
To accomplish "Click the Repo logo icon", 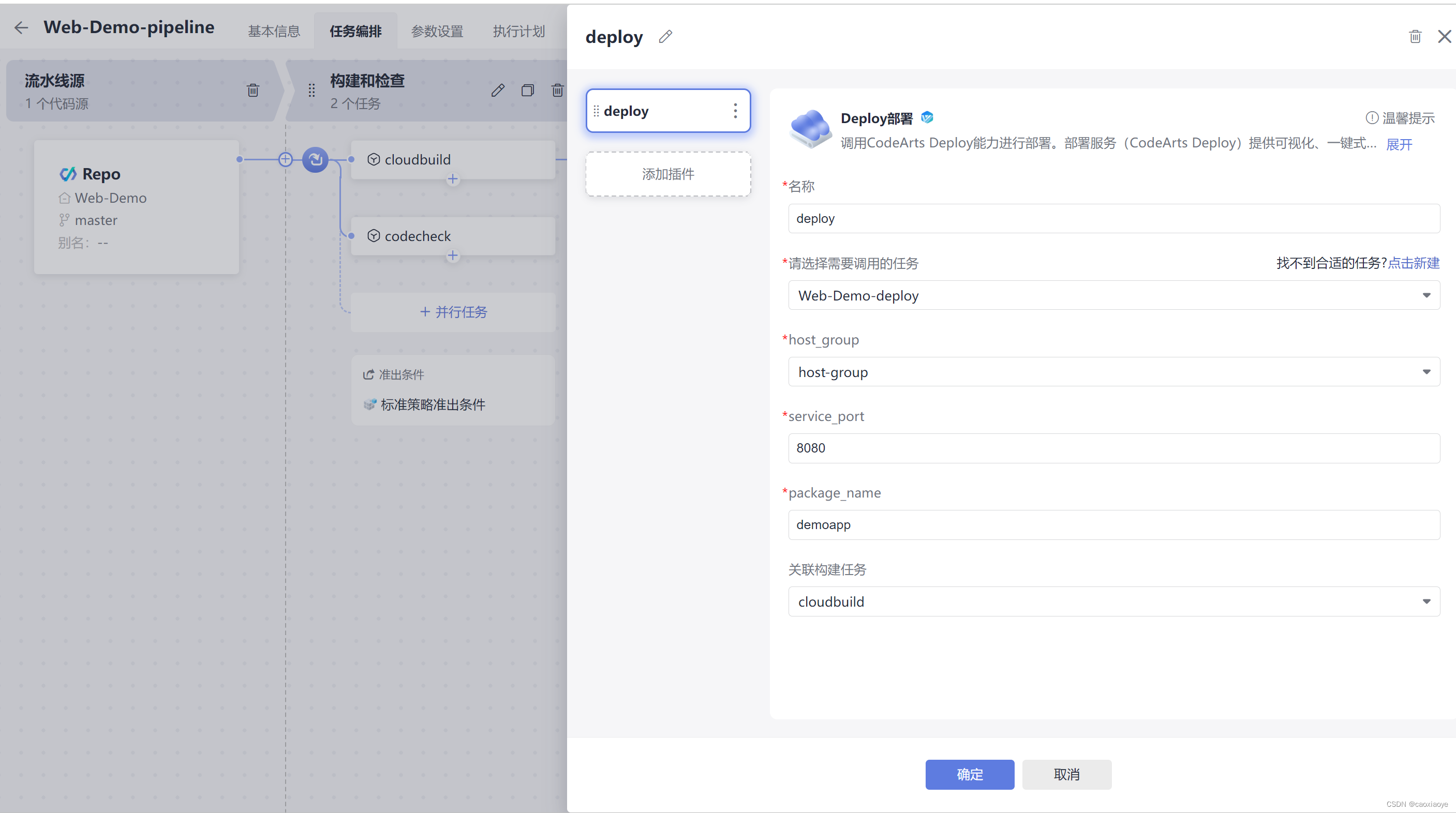I will coord(68,174).
